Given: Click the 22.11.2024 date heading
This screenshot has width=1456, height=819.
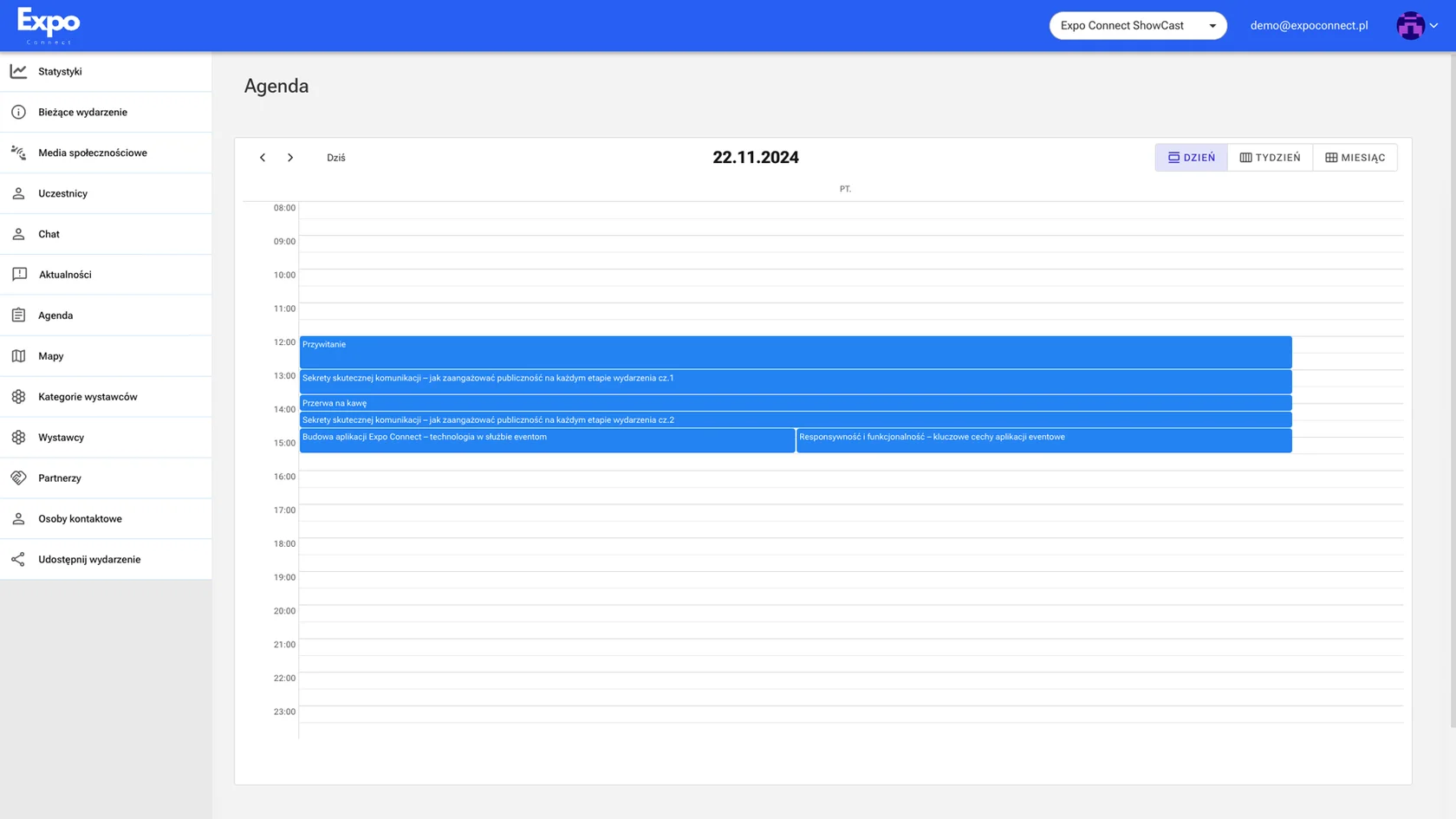Looking at the screenshot, I should tap(756, 158).
